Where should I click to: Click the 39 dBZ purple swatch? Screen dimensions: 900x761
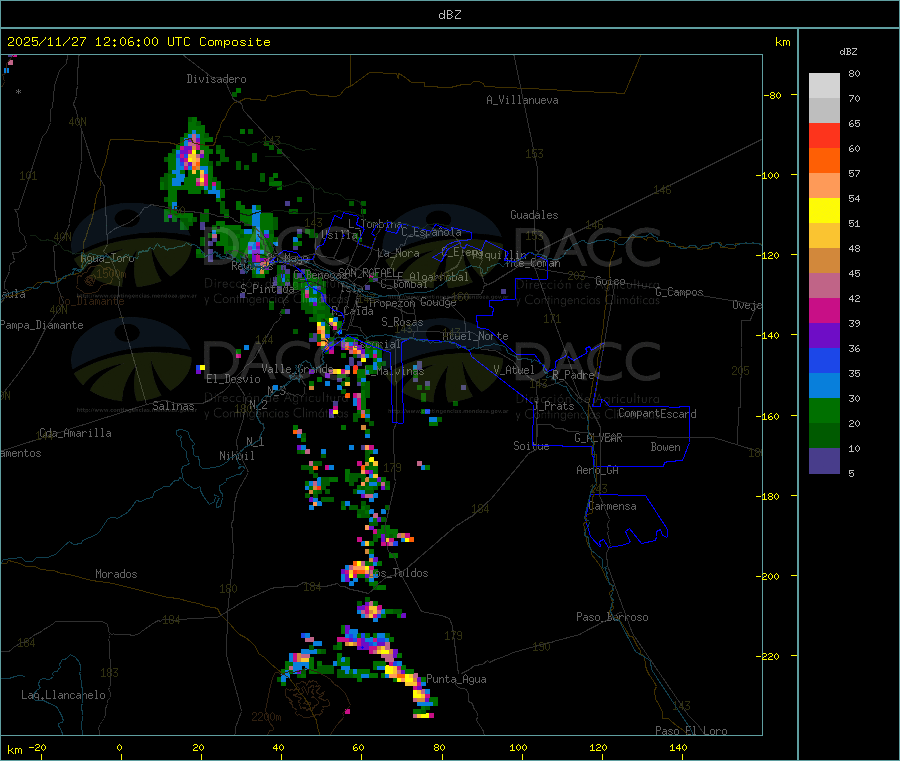click(x=824, y=336)
